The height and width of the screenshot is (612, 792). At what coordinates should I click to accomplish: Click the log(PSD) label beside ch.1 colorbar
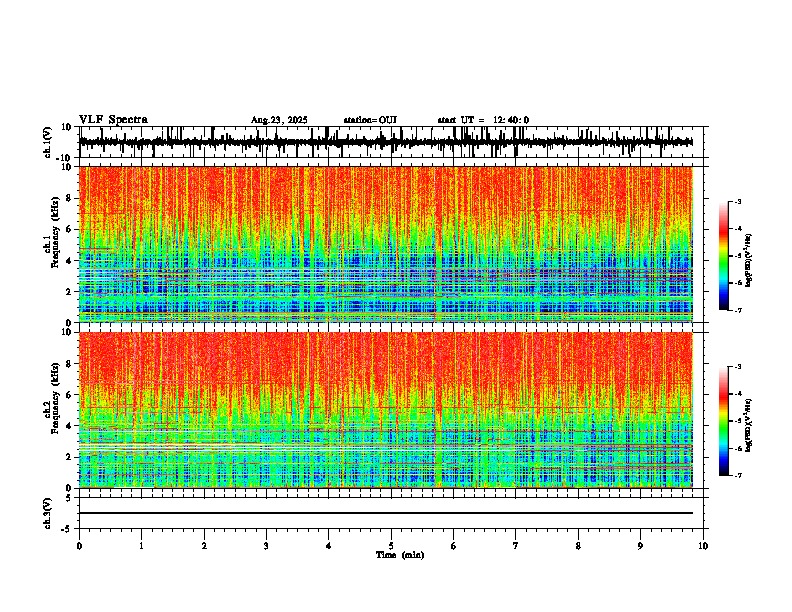(x=748, y=260)
